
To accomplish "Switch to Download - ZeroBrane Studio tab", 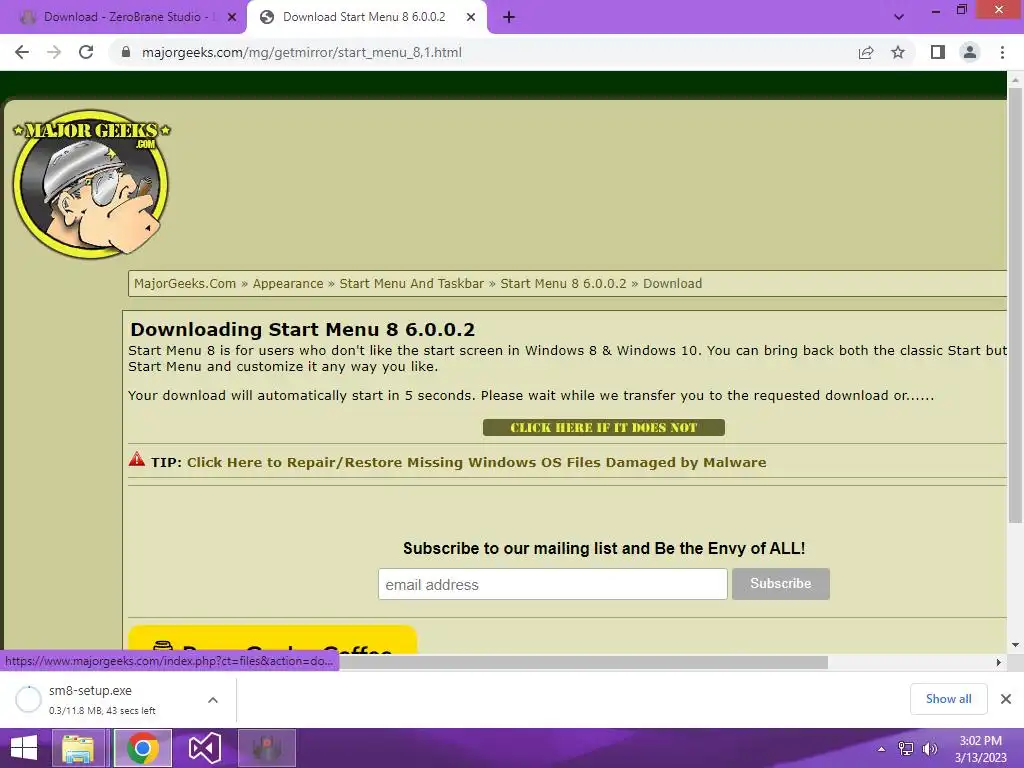I will coord(123,17).
